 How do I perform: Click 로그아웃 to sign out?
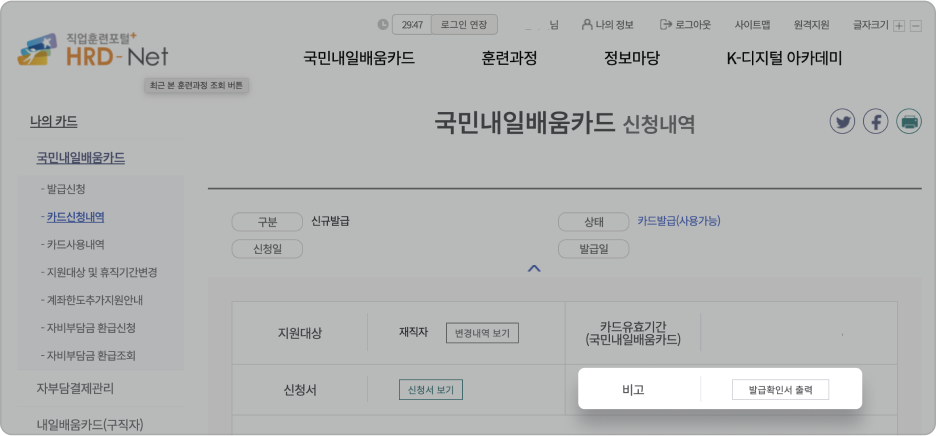(x=685, y=24)
